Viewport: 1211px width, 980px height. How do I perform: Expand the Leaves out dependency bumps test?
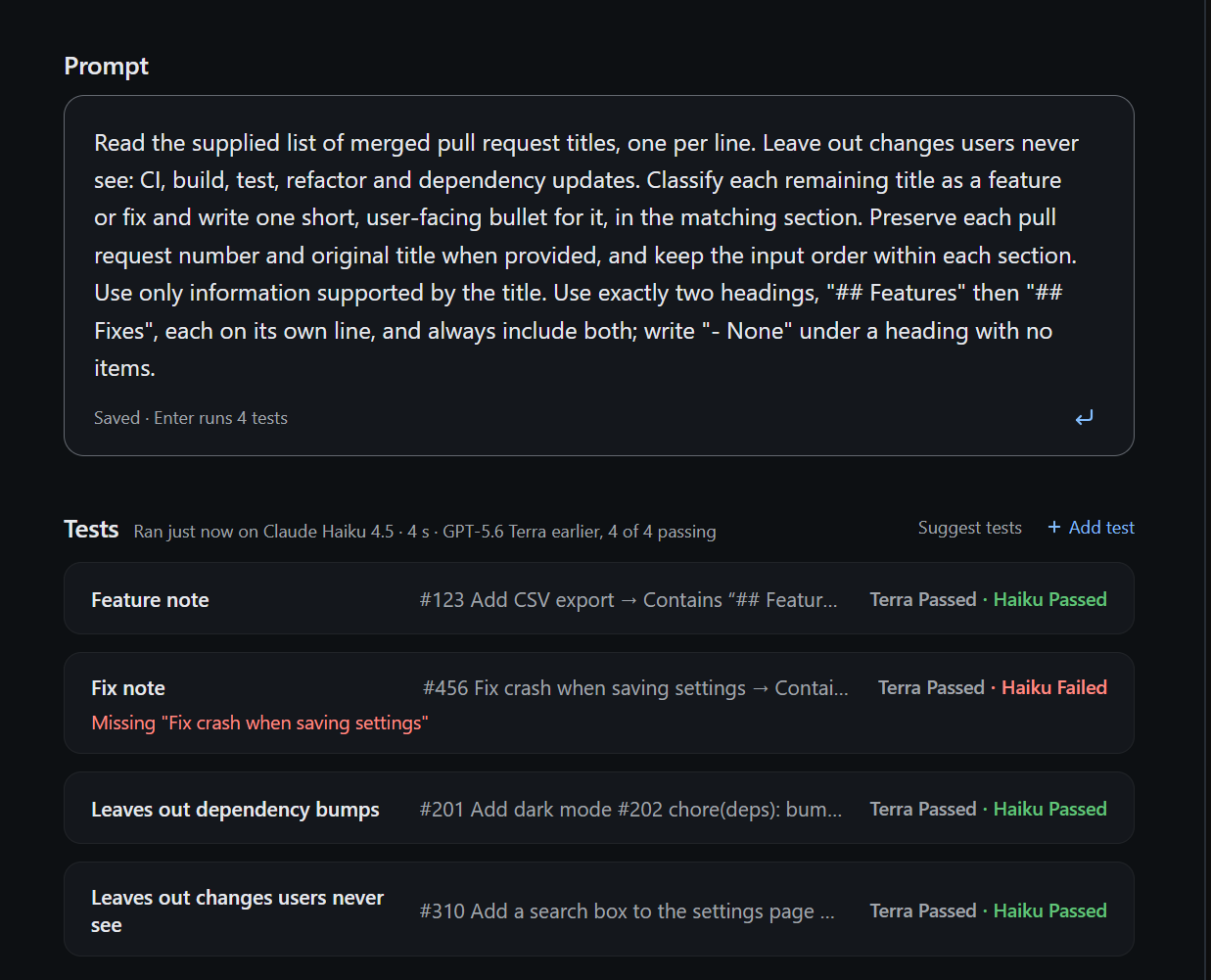598,808
